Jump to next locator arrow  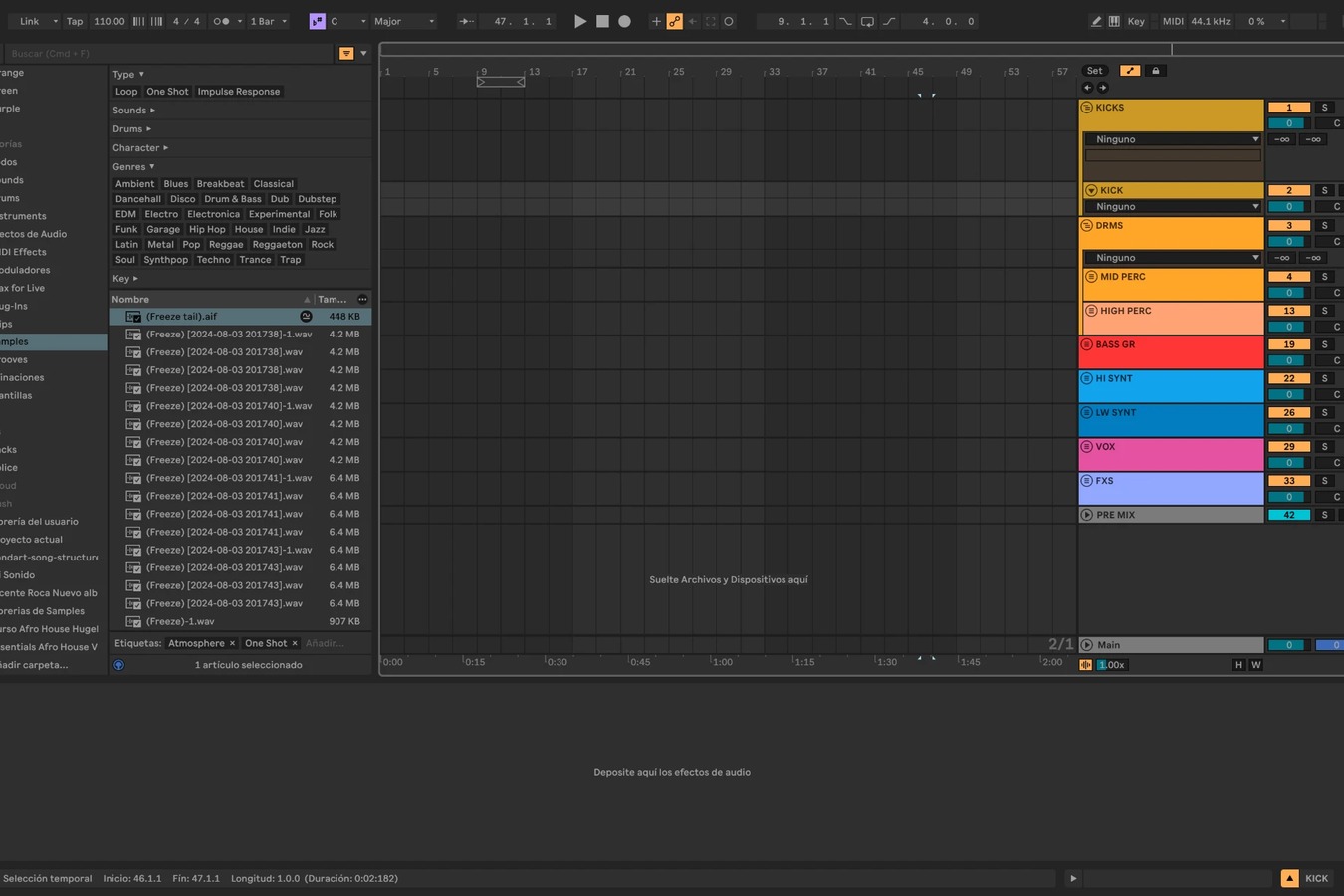tap(1103, 88)
